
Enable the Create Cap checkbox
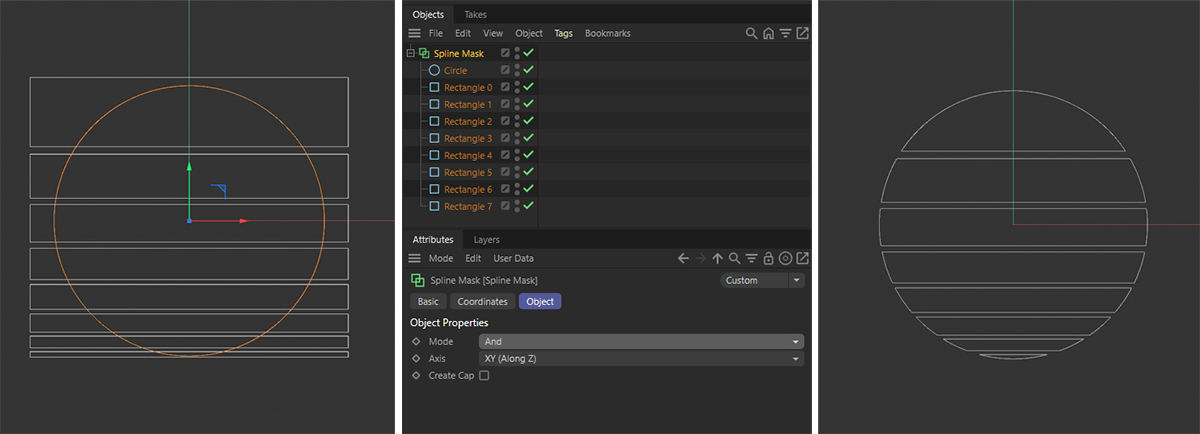coord(484,375)
